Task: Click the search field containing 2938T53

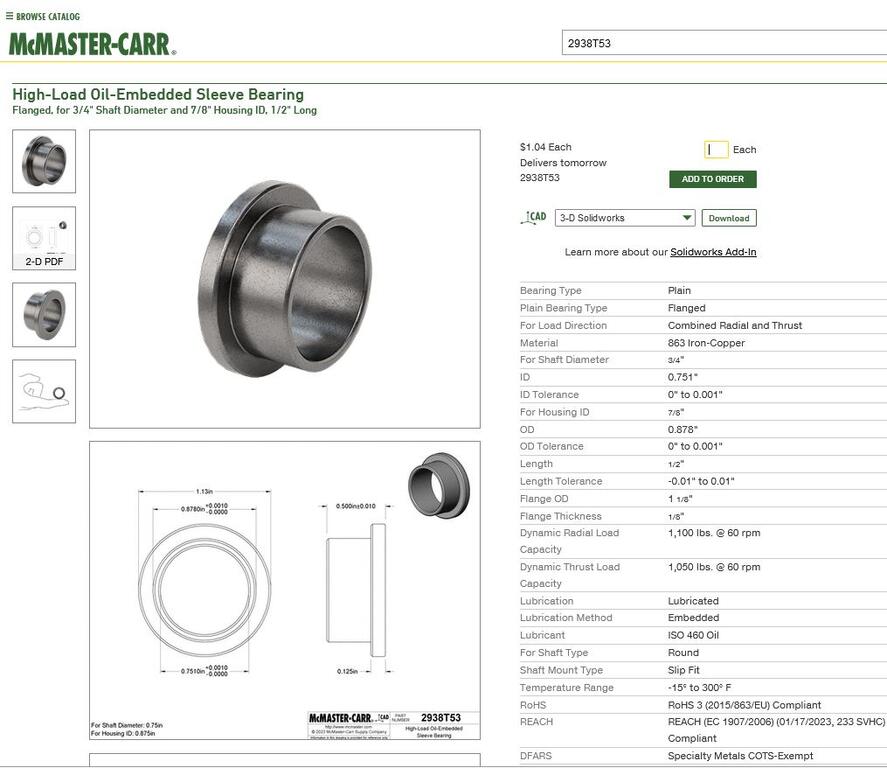Action: (724, 43)
